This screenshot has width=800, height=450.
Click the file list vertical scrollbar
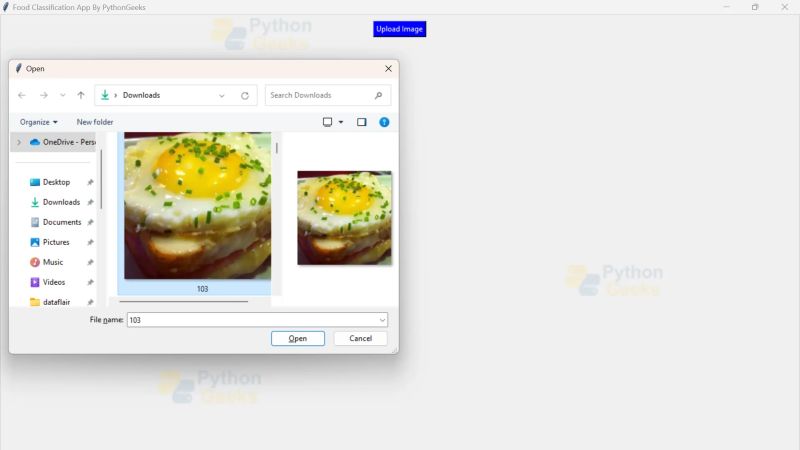(x=277, y=148)
